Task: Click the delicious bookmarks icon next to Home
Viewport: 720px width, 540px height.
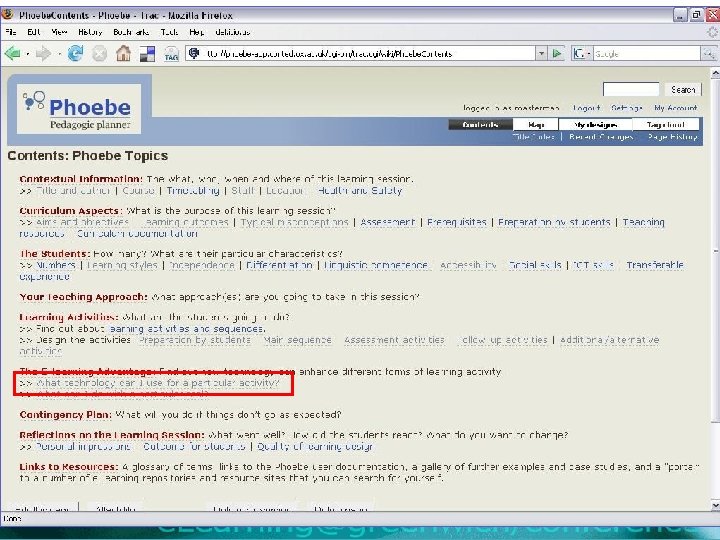Action: click(x=147, y=54)
